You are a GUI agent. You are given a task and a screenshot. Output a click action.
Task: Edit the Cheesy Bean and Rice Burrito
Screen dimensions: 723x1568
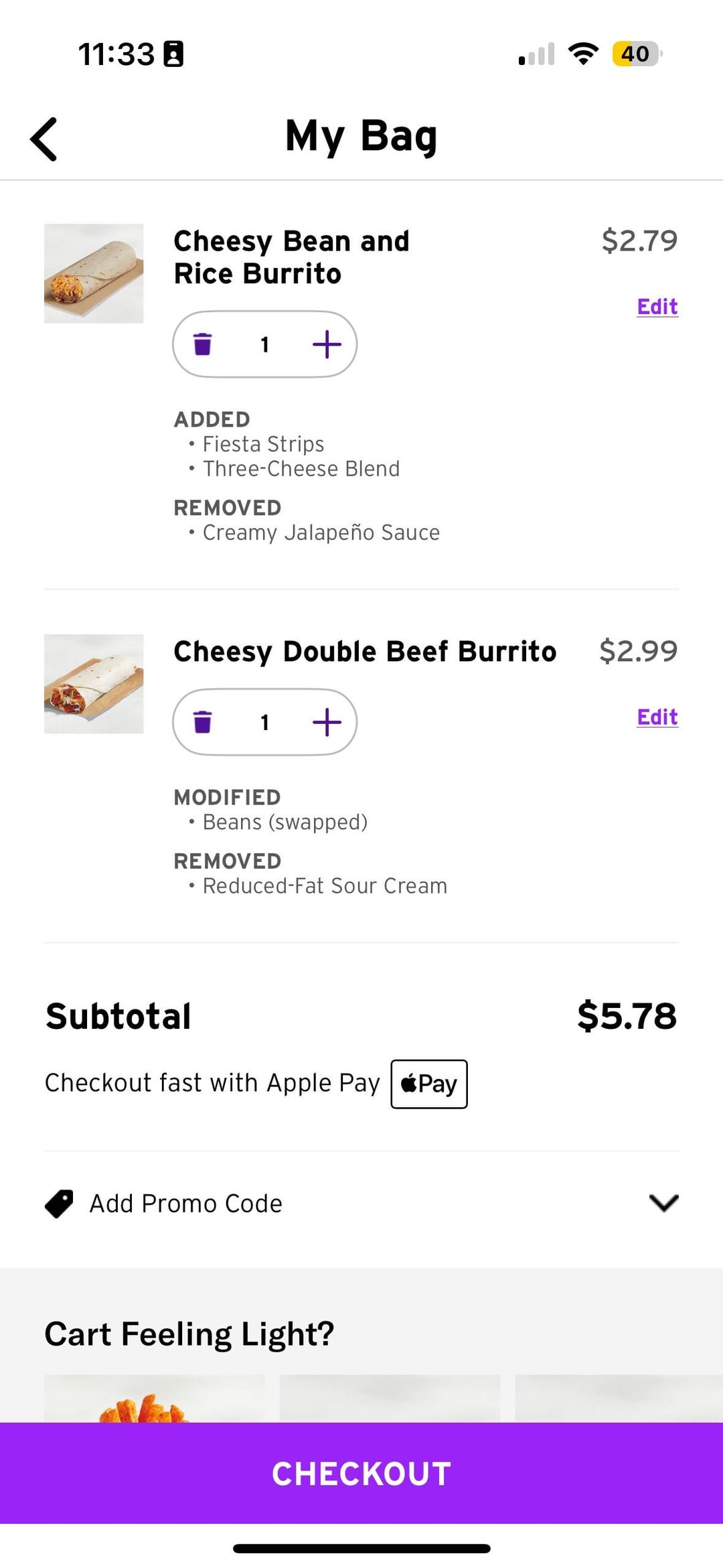pos(657,307)
